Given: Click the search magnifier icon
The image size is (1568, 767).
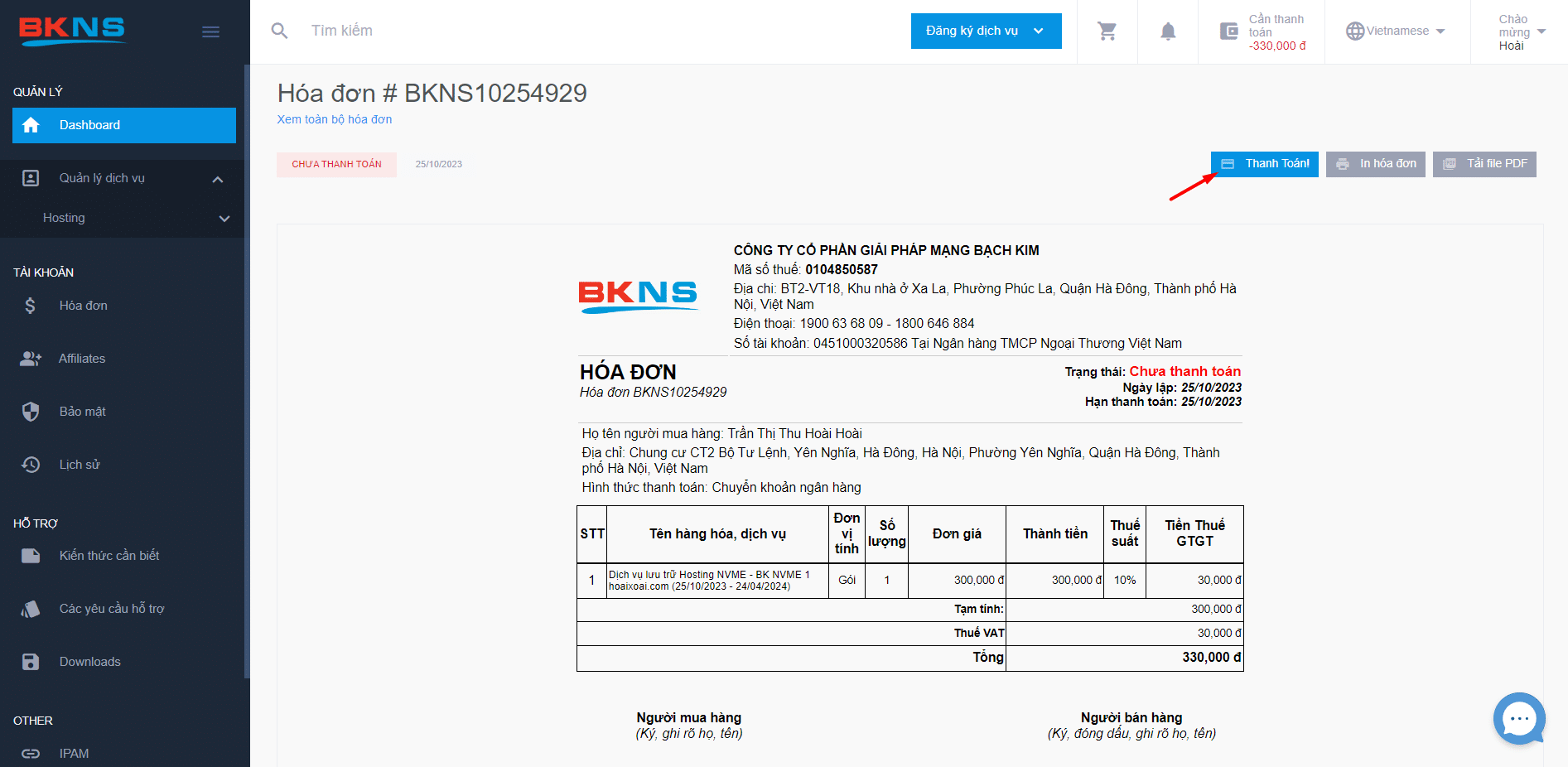Looking at the screenshot, I should (280, 31).
